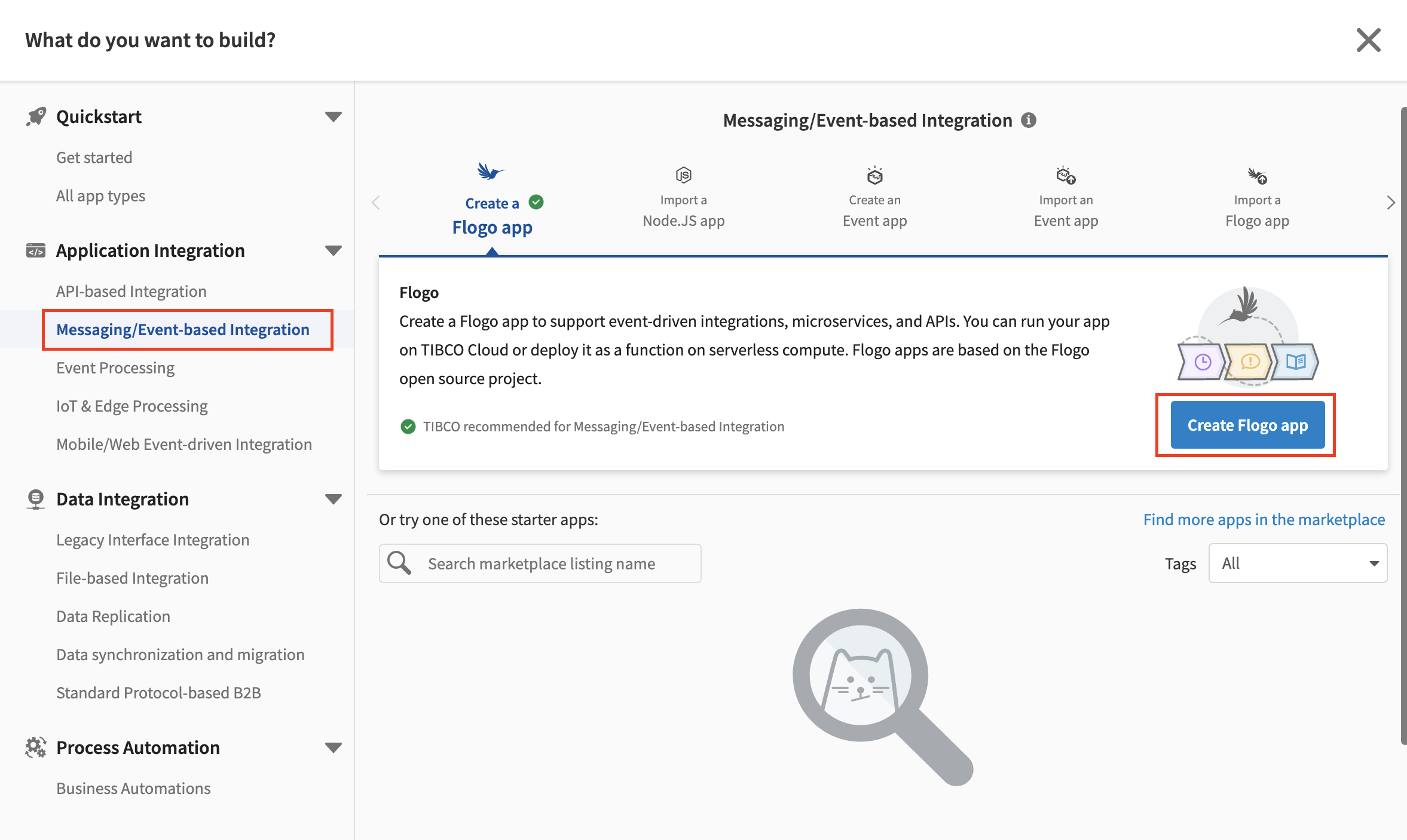Screen dimensions: 1407x840
Task: Click the vertical scrollbar on the right edge
Action: 1403,425
